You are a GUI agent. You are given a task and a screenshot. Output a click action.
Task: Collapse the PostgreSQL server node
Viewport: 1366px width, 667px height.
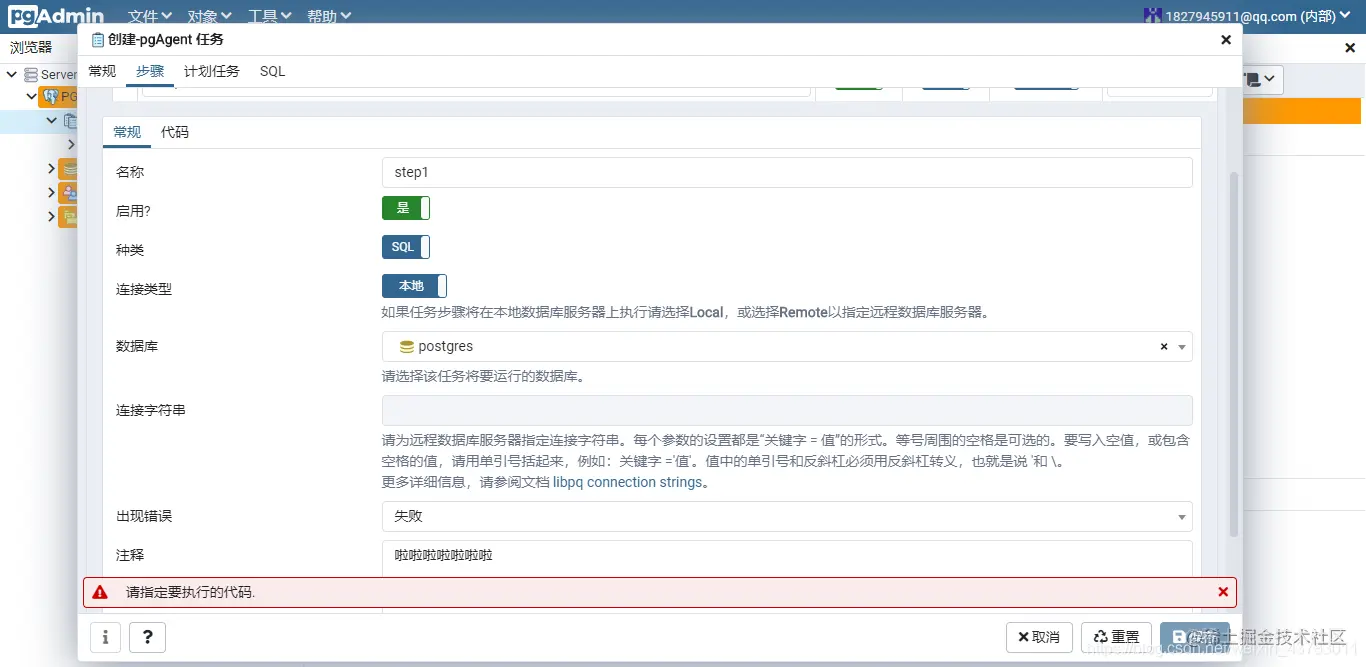point(31,97)
